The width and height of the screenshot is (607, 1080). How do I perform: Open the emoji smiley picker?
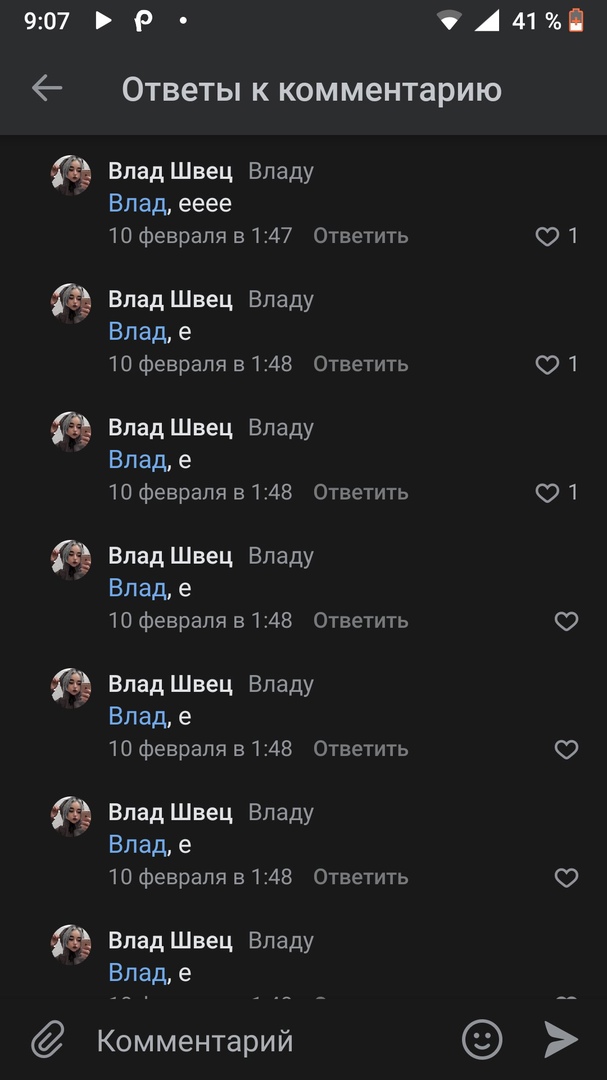point(482,1040)
